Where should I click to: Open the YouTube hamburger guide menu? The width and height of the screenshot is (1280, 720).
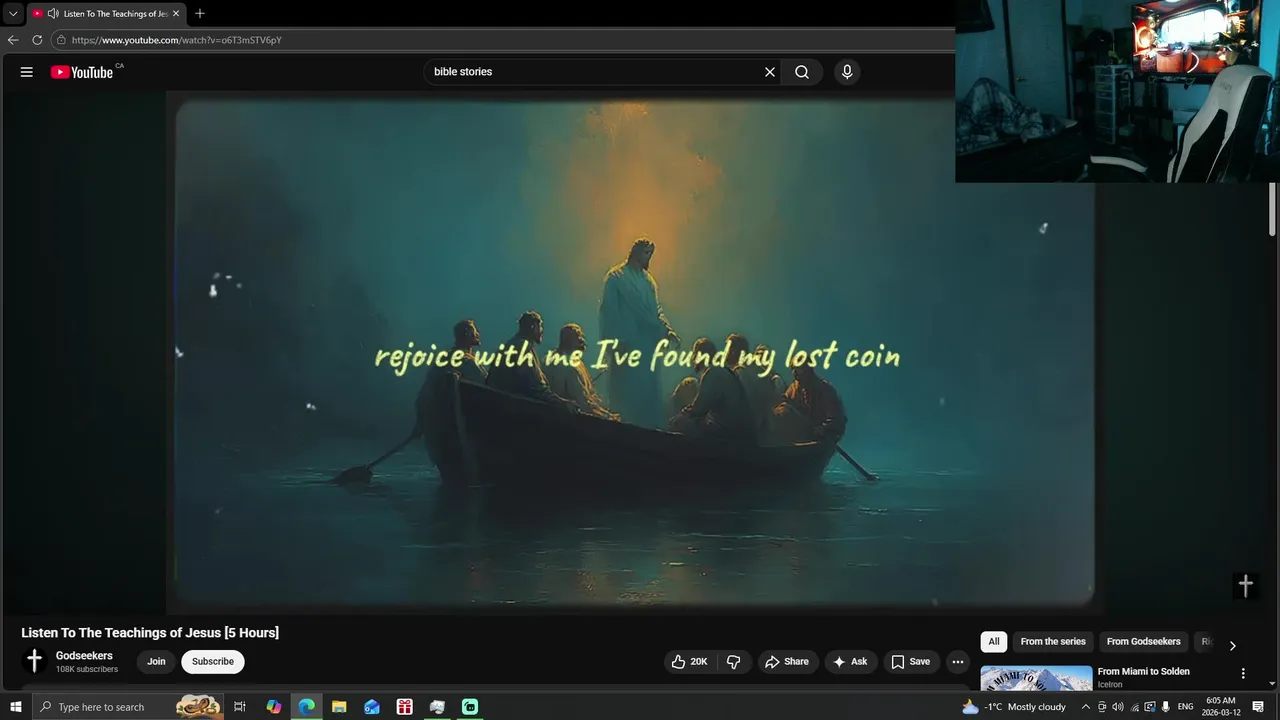coord(27,72)
